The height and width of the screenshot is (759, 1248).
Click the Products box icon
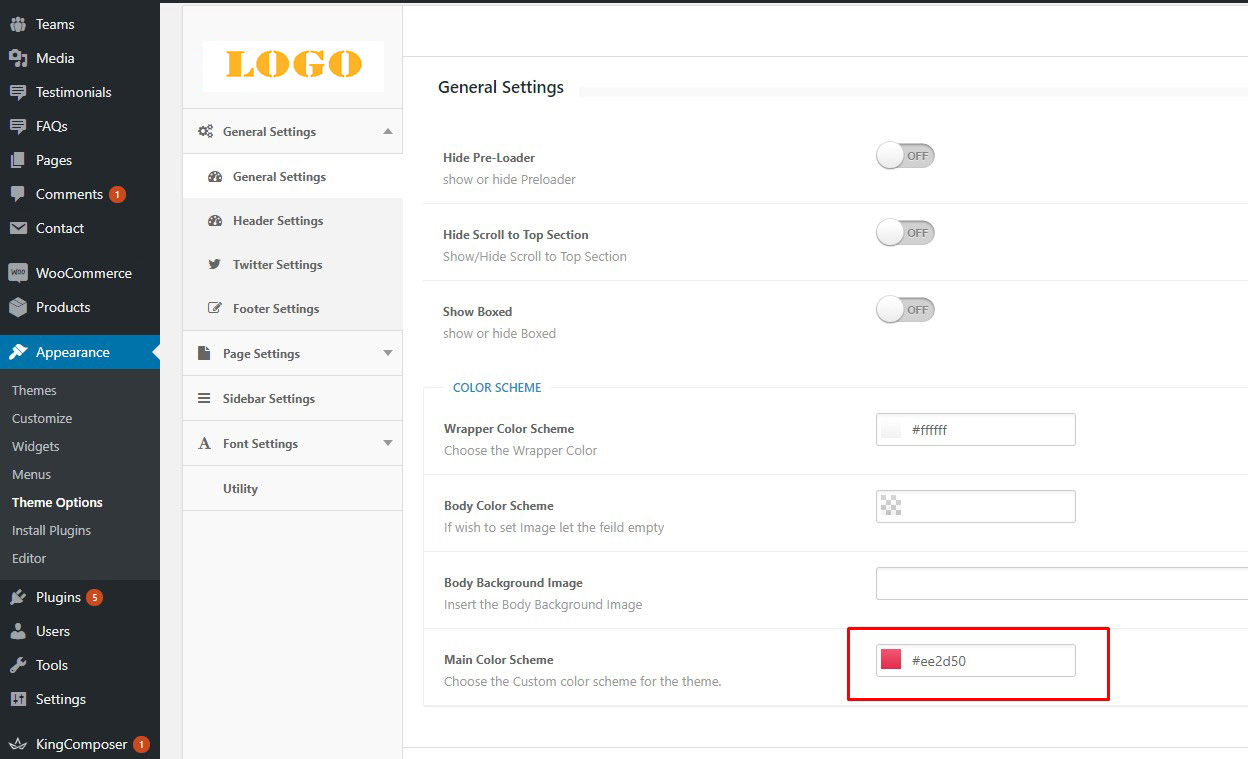pyautogui.click(x=18, y=307)
